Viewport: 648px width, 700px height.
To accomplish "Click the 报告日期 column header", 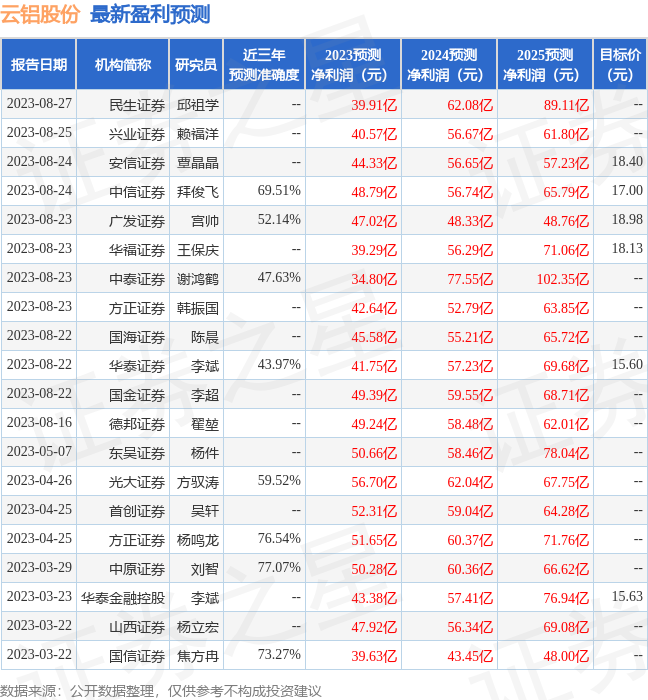I will 39,64.
